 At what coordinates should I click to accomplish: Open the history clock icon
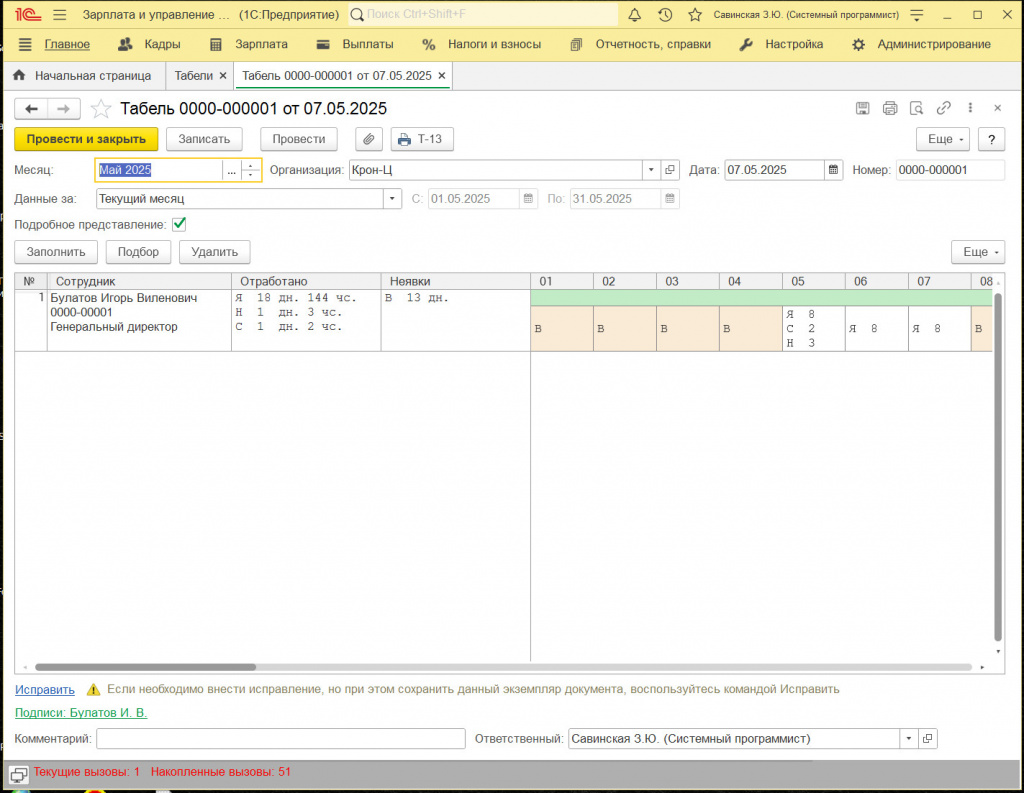pos(665,14)
